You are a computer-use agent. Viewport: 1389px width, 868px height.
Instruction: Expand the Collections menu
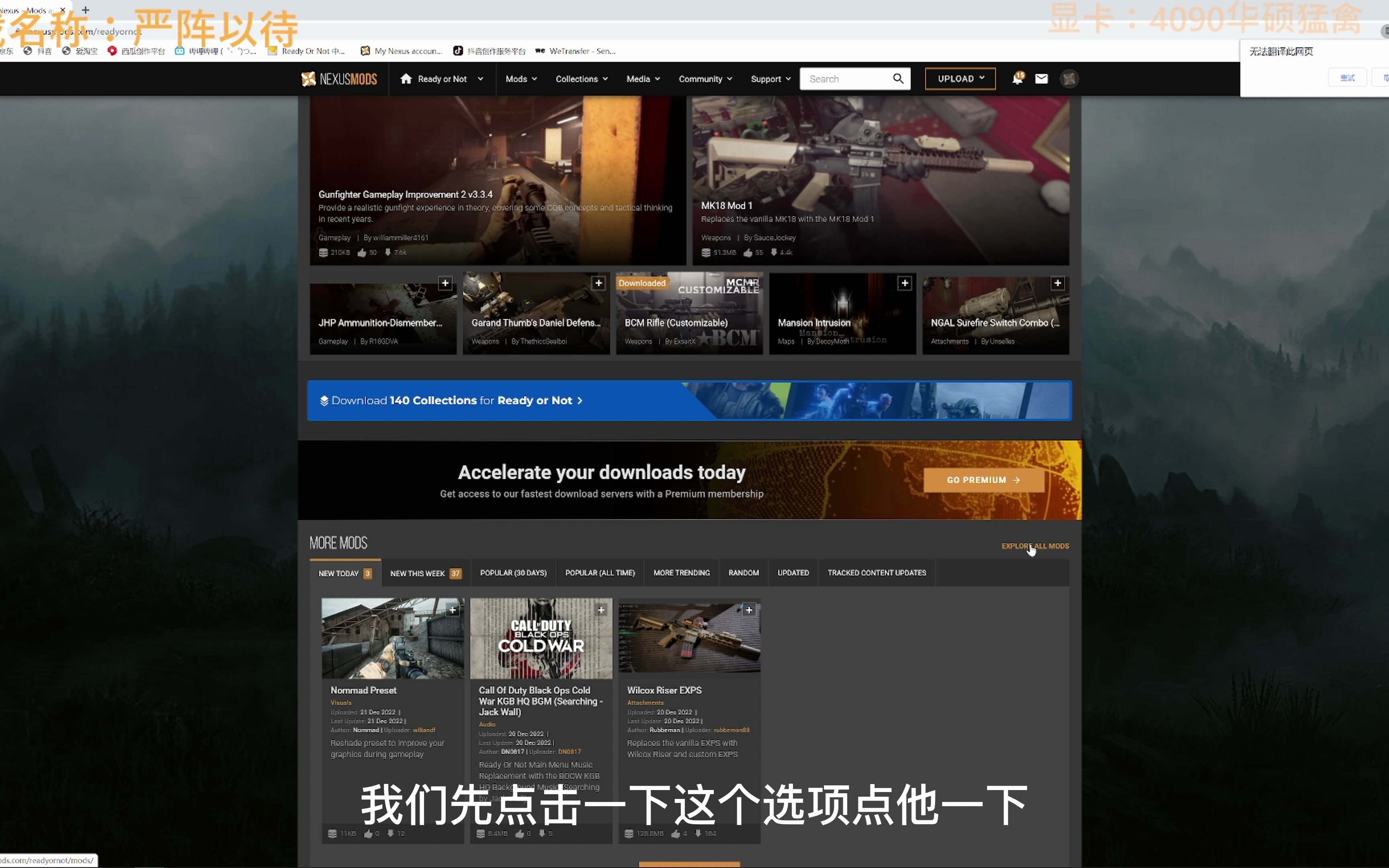[x=582, y=79]
